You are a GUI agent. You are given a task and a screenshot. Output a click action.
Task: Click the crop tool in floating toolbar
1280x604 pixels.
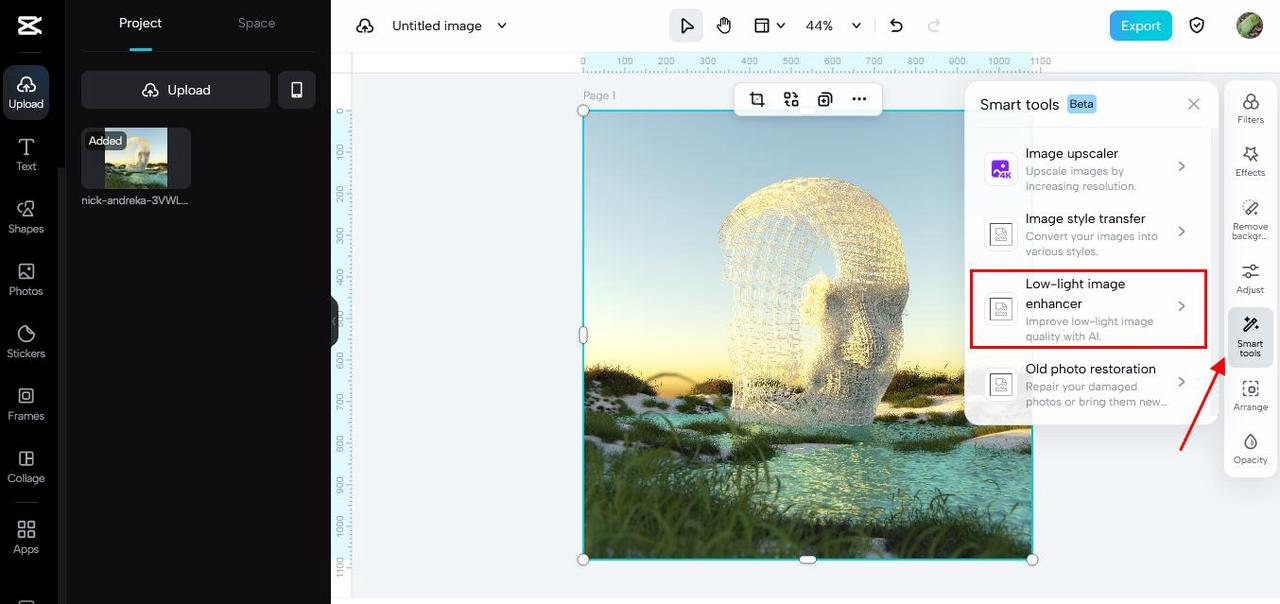point(757,99)
